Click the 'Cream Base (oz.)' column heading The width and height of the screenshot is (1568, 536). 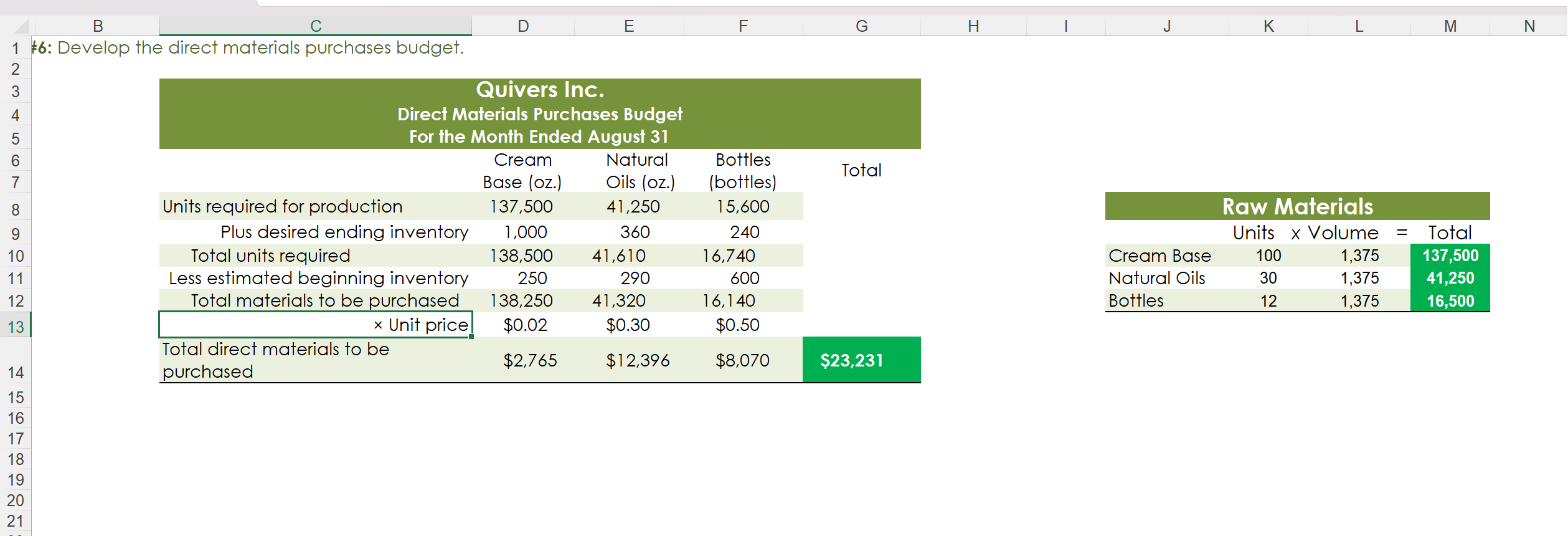point(522,171)
